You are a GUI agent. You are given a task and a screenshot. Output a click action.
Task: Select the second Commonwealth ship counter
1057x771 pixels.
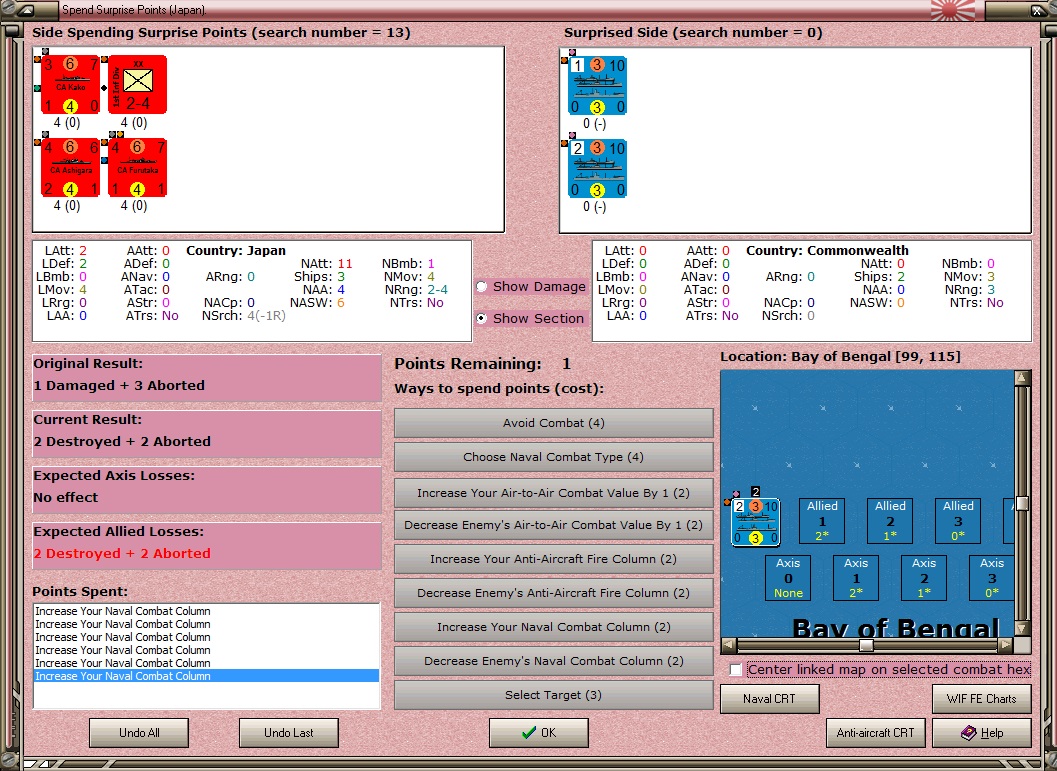(597, 168)
